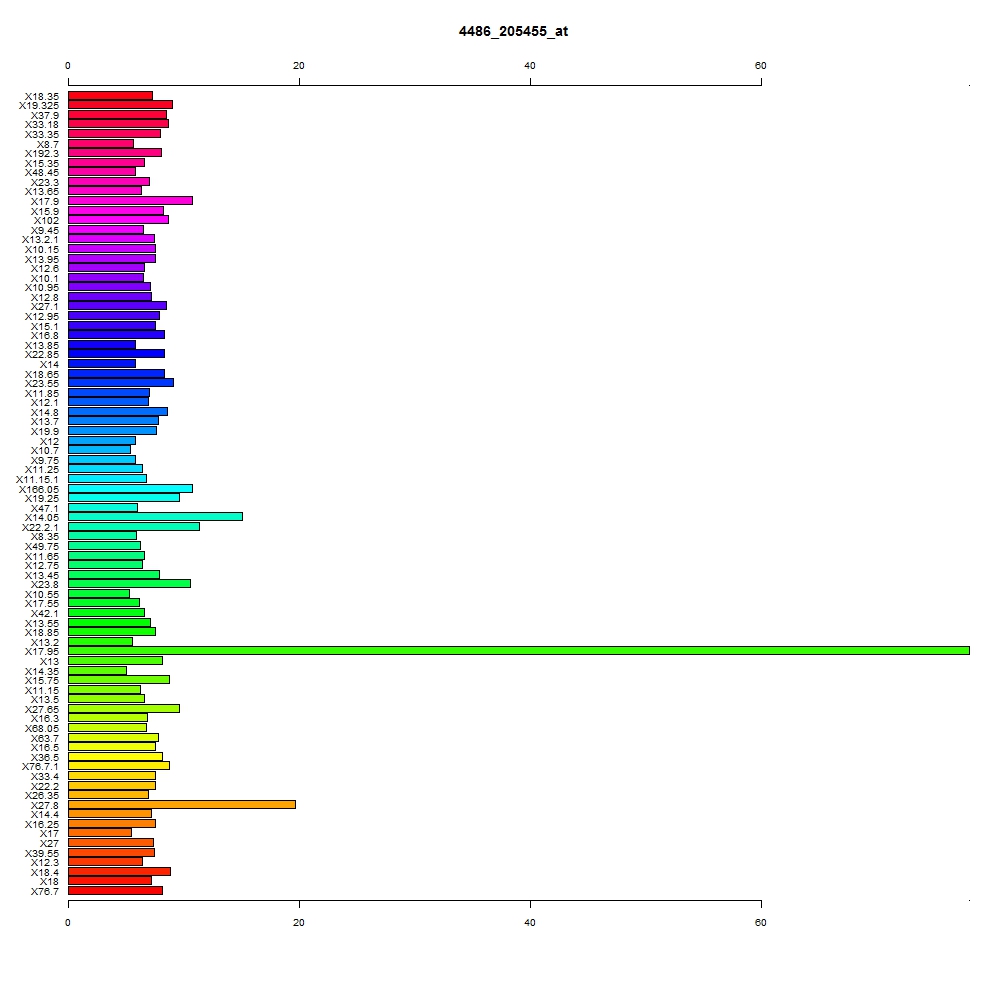Select the X76.7 row label

coord(45,892)
